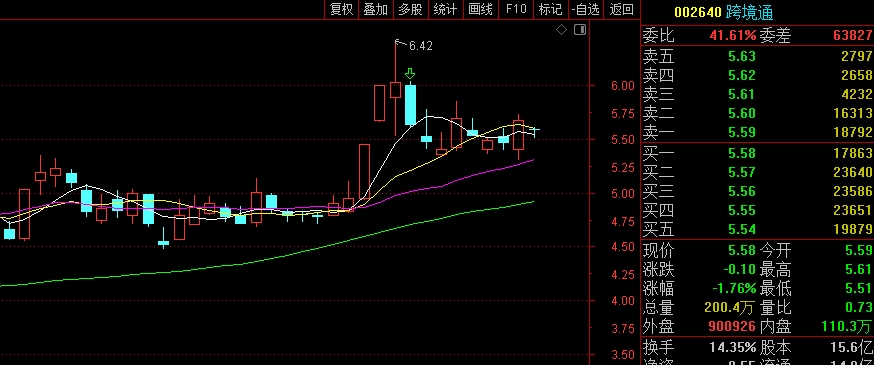The width and height of the screenshot is (874, 365).
Task: Remove stock via -自选 button
Action: (585, 9)
